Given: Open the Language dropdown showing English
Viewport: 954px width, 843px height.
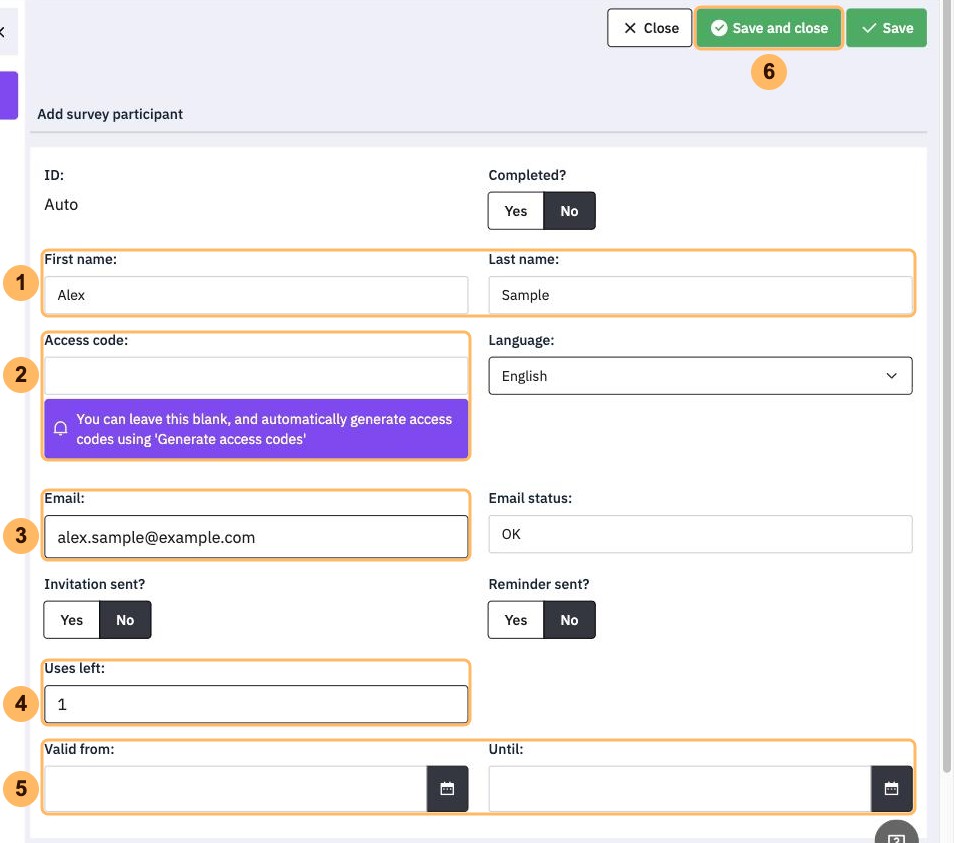Looking at the screenshot, I should coord(700,376).
